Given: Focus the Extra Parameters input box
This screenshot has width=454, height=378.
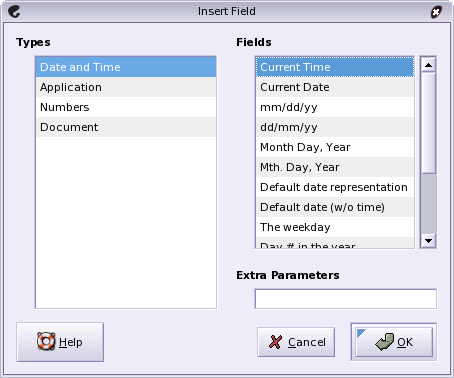Looking at the screenshot, I should point(346,299).
